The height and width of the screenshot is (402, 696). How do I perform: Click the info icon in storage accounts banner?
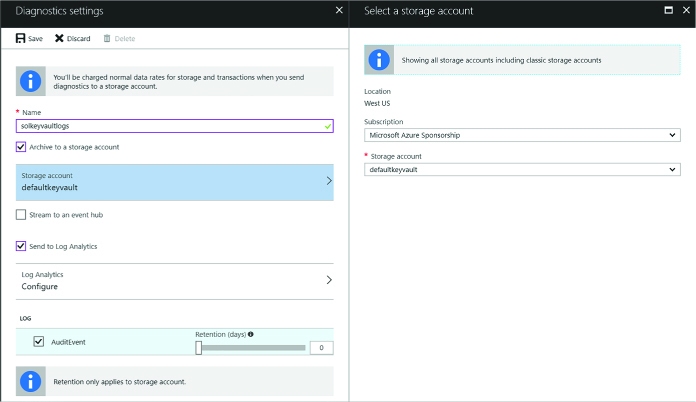[x=379, y=60]
